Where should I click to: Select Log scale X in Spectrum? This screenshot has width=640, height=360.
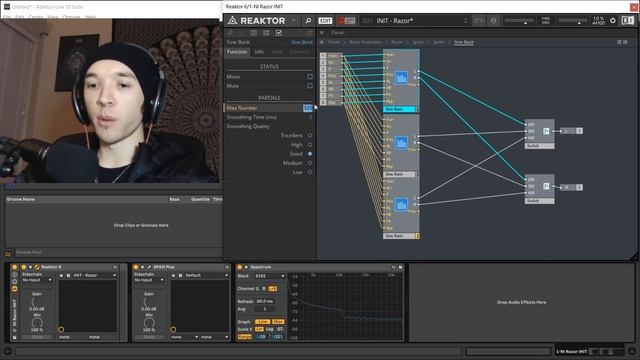270,329
